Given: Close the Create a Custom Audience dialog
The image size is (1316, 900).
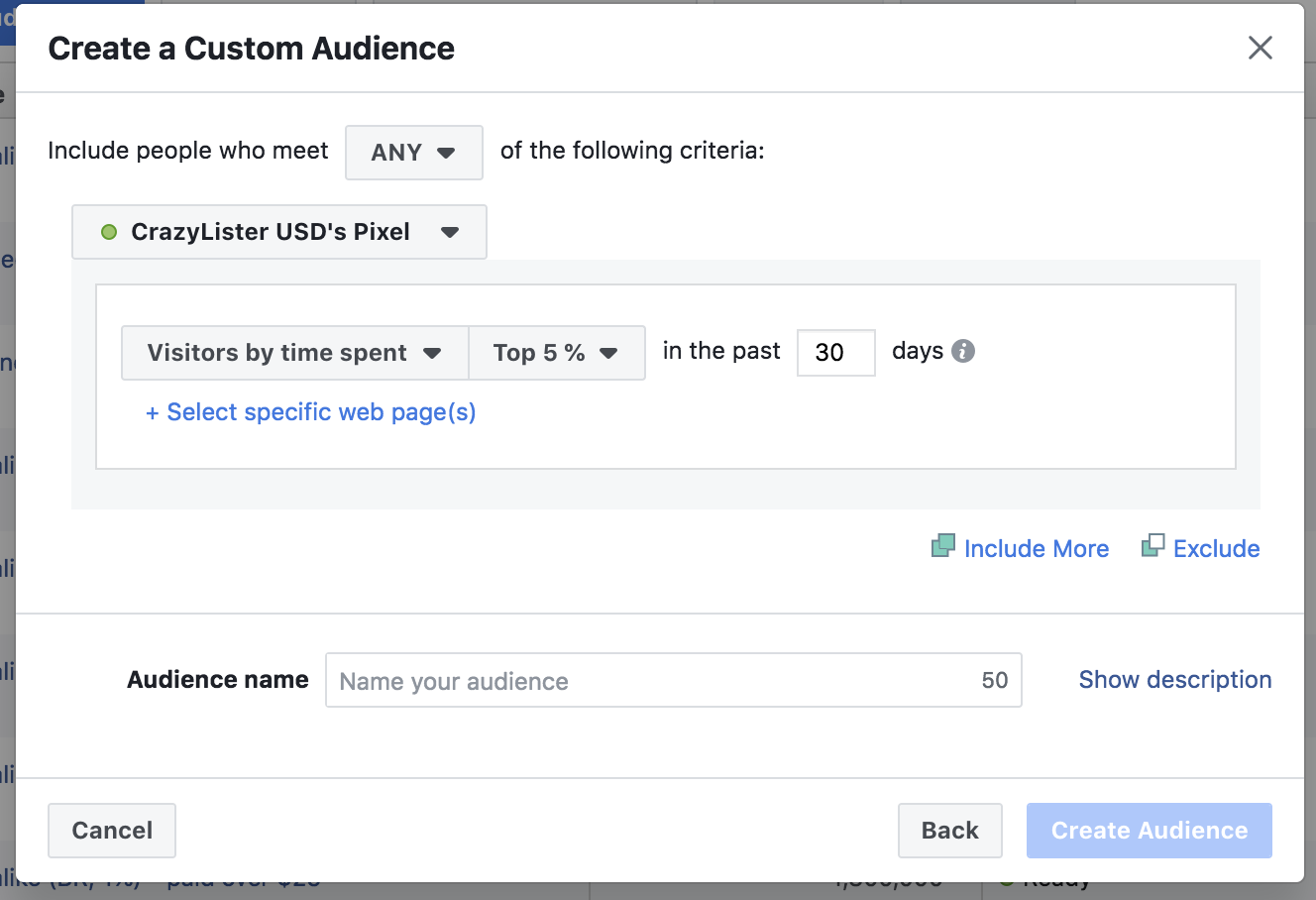Looking at the screenshot, I should click(1260, 48).
